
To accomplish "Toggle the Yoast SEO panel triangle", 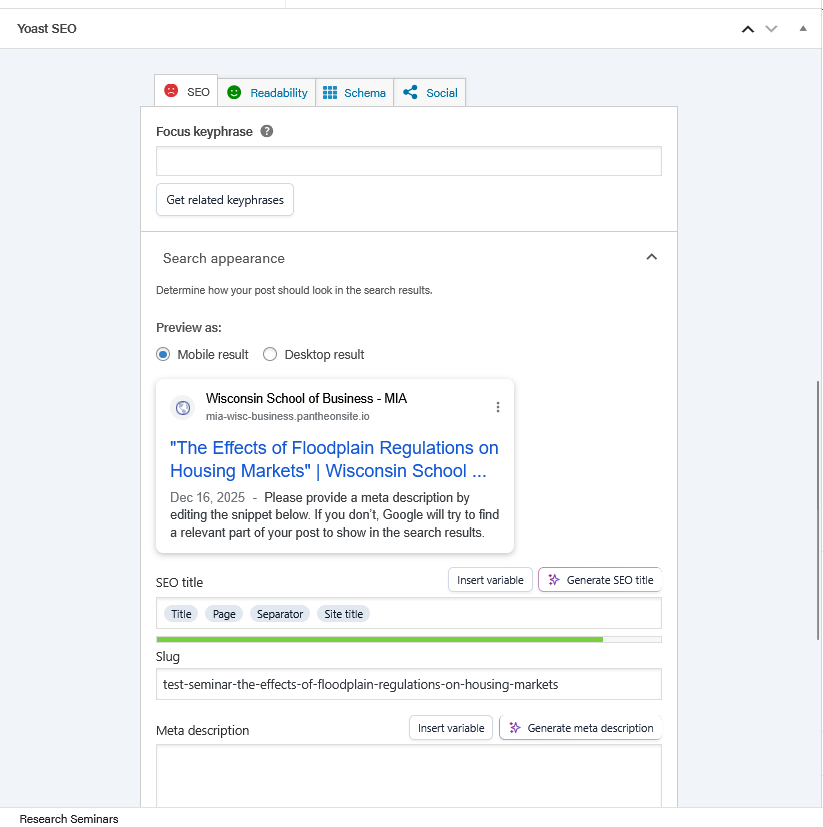I will [802, 29].
